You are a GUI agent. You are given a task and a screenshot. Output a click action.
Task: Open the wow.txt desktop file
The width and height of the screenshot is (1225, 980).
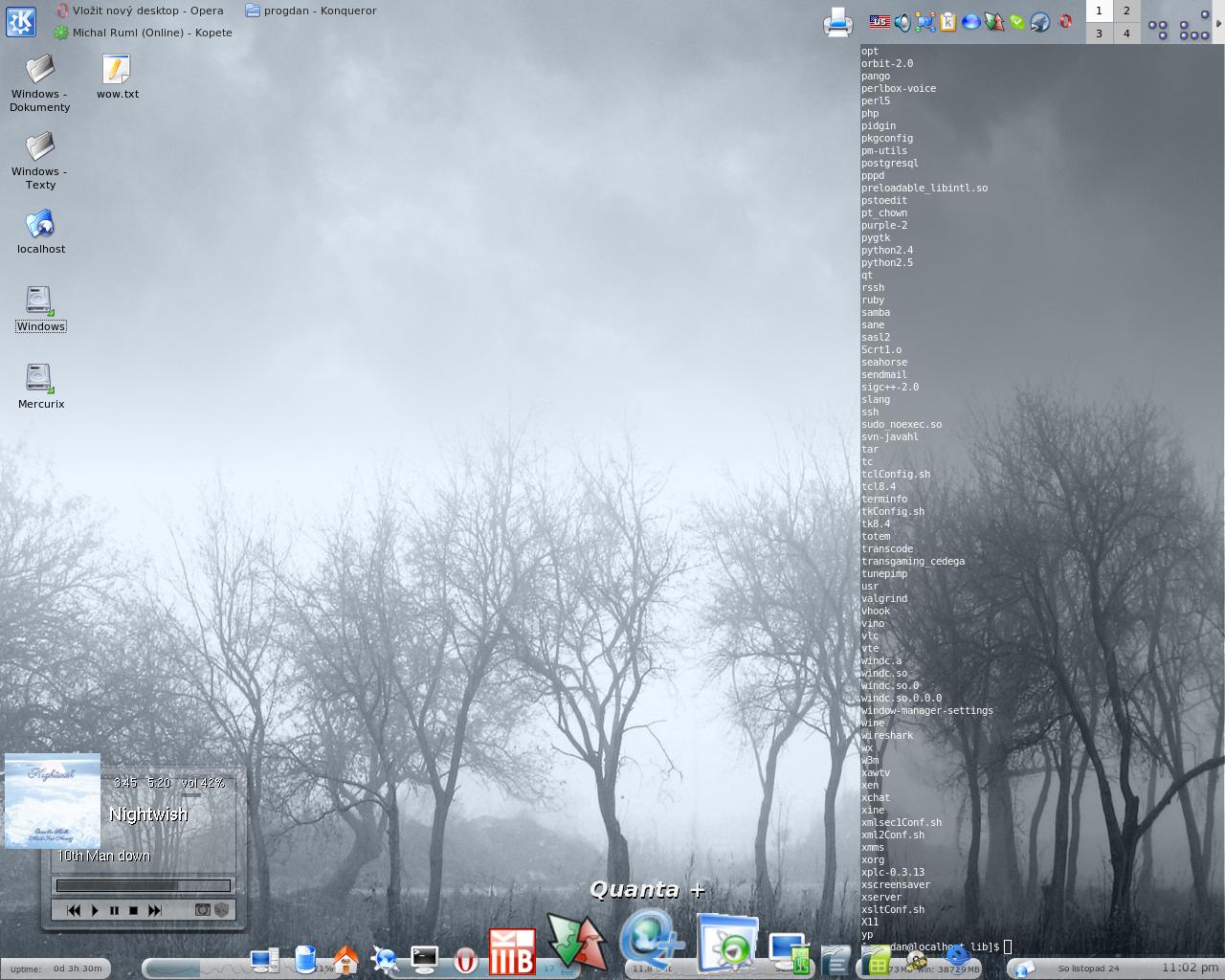click(117, 78)
